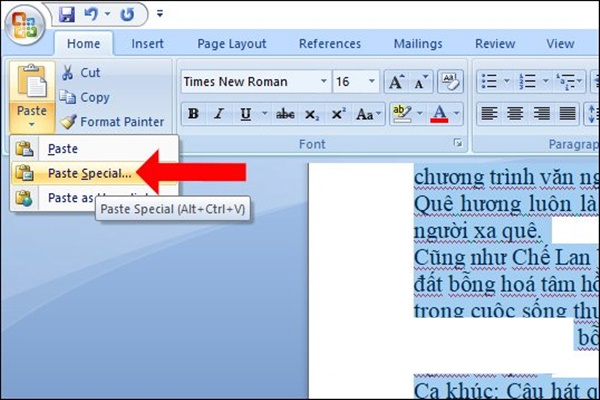The image size is (600, 400).
Task: Activate the Format Painter
Action: (x=112, y=122)
